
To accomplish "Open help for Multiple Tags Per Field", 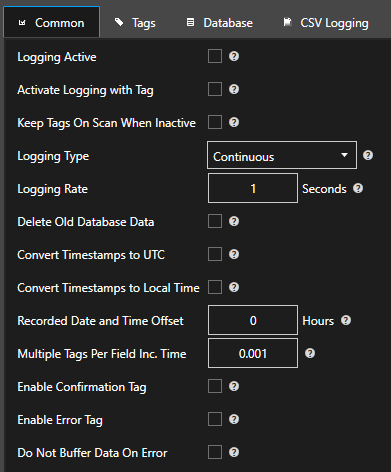I will click(310, 353).
